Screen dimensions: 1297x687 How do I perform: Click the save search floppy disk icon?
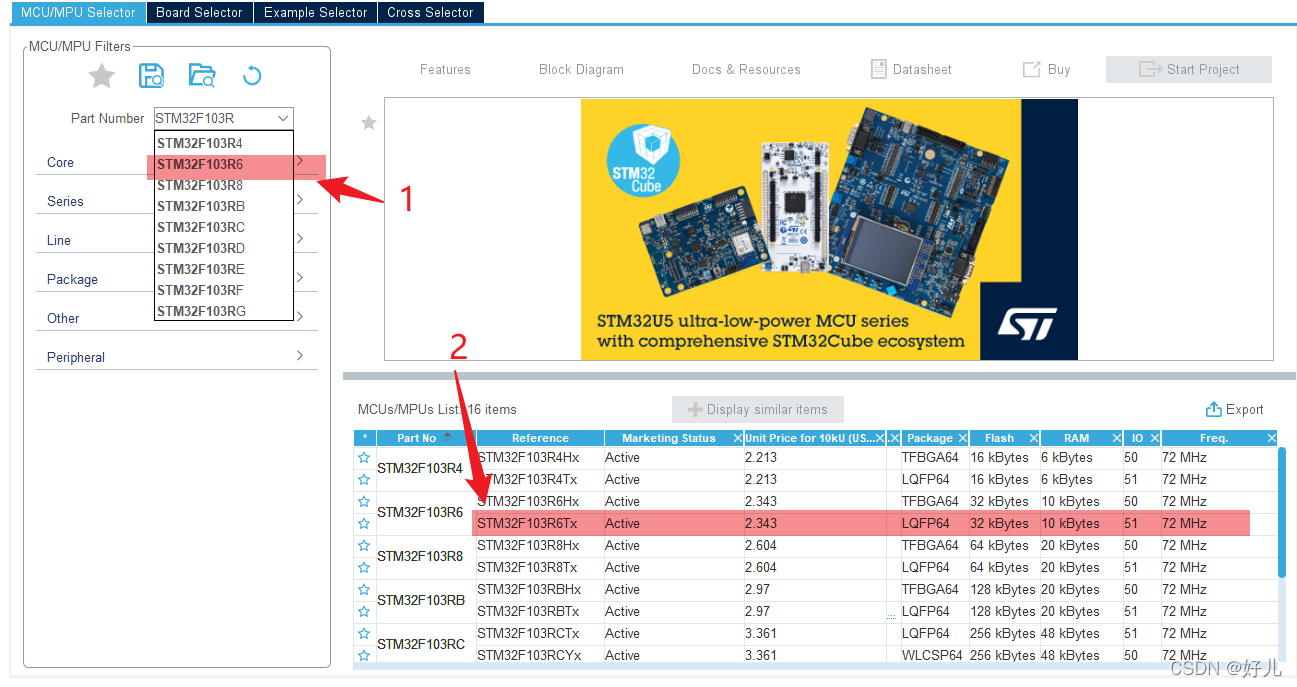click(x=151, y=75)
